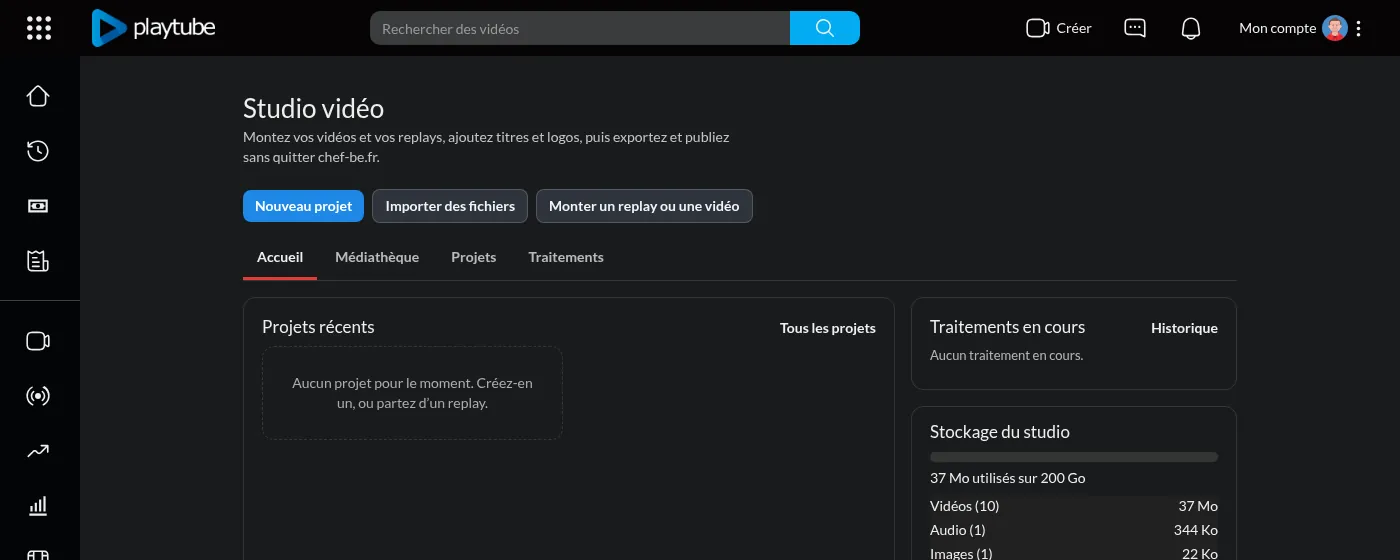Open Tous les projets link
The width and height of the screenshot is (1400, 560).
[828, 328]
